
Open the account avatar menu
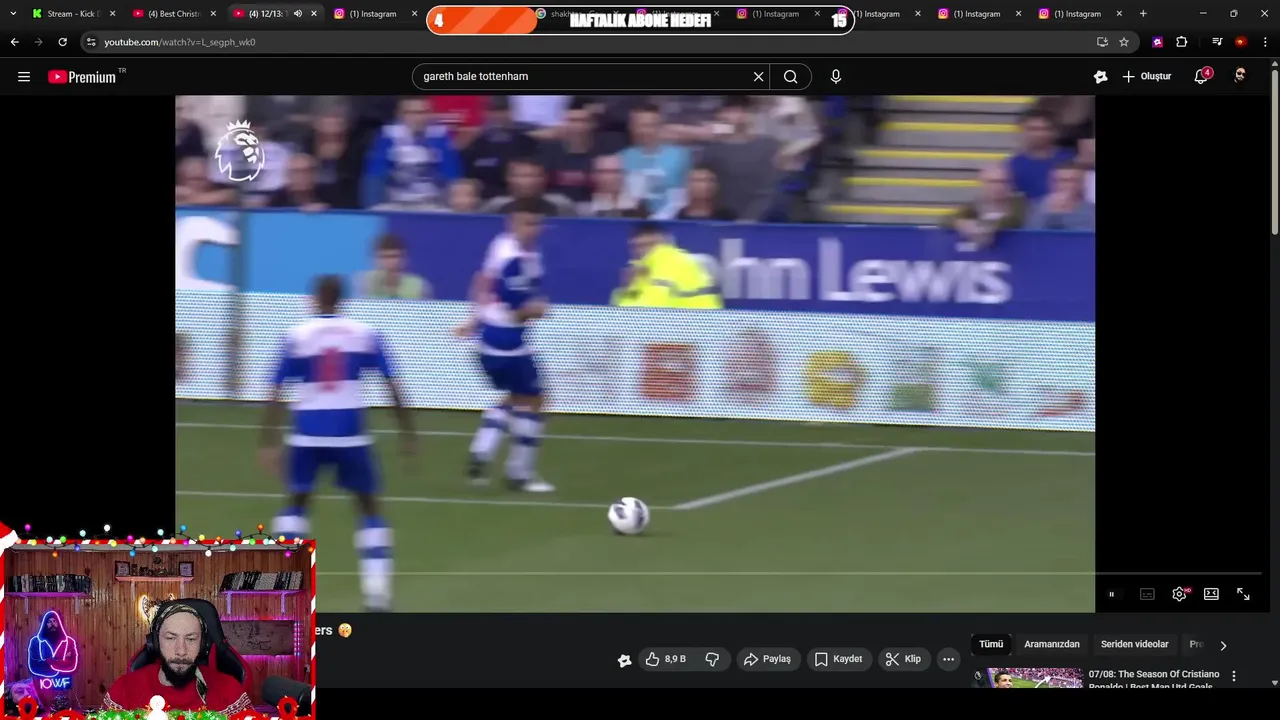point(1240,77)
